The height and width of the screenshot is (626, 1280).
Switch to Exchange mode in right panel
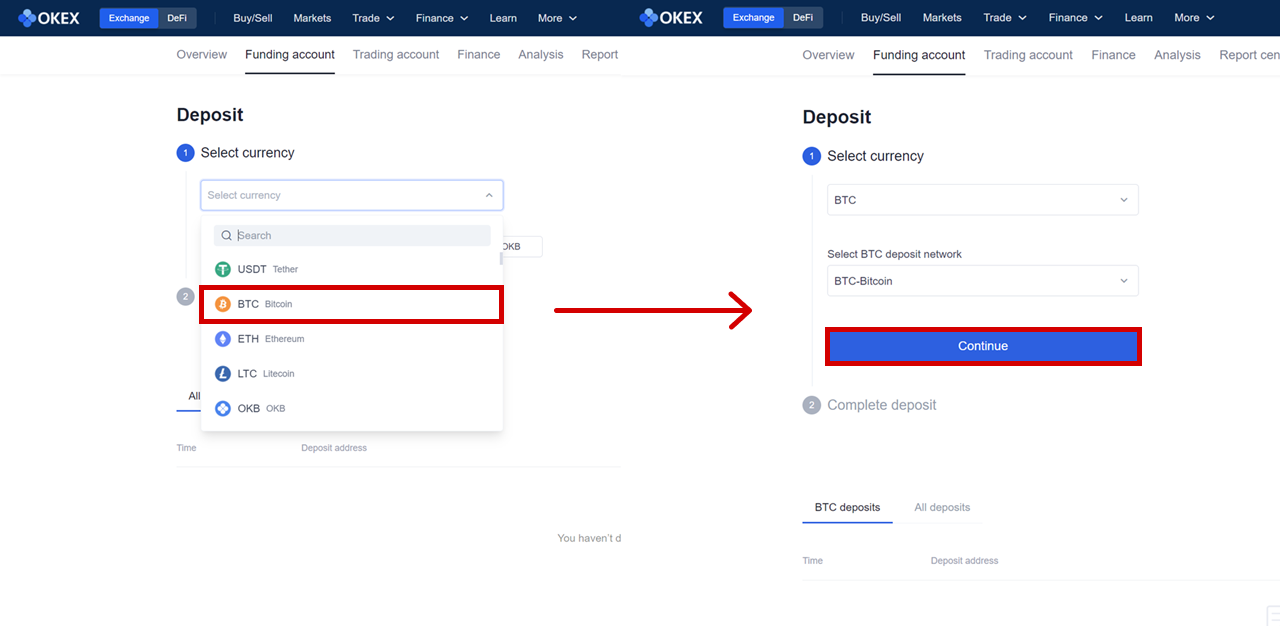click(753, 18)
